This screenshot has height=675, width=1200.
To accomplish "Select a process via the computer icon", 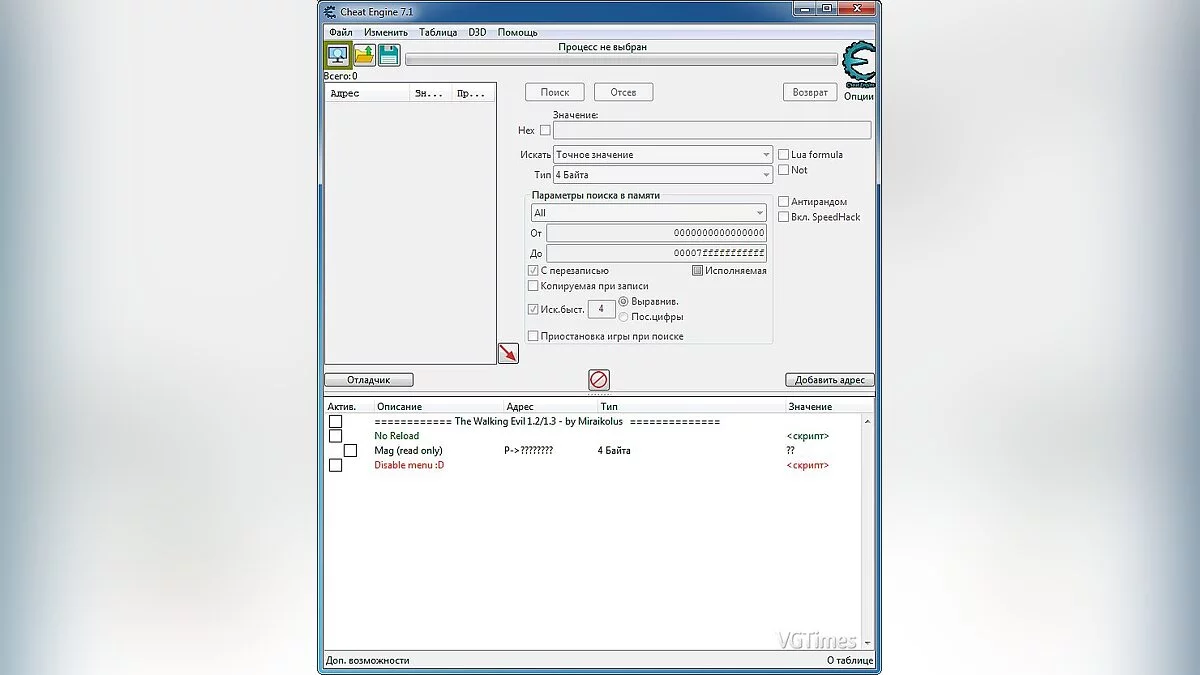I will [x=338, y=54].
